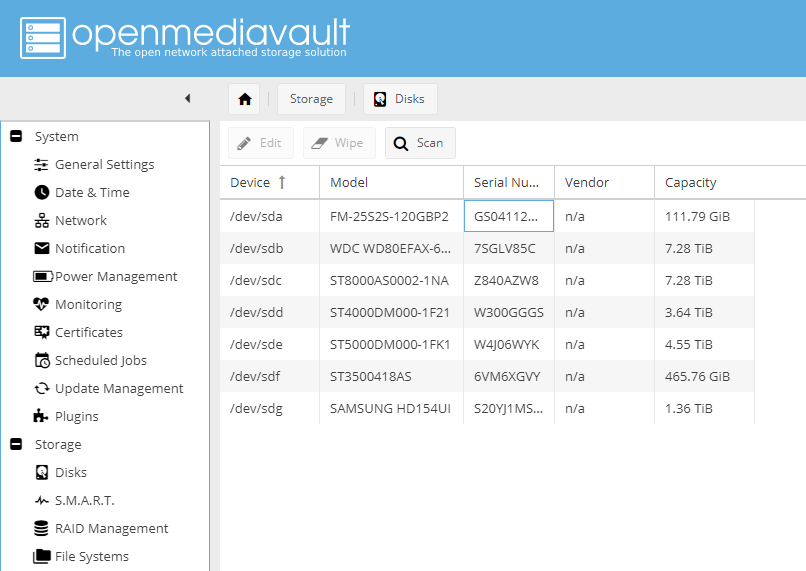806x571 pixels.
Task: Click the Scheduled Jobs calendar icon
Action: (42, 360)
